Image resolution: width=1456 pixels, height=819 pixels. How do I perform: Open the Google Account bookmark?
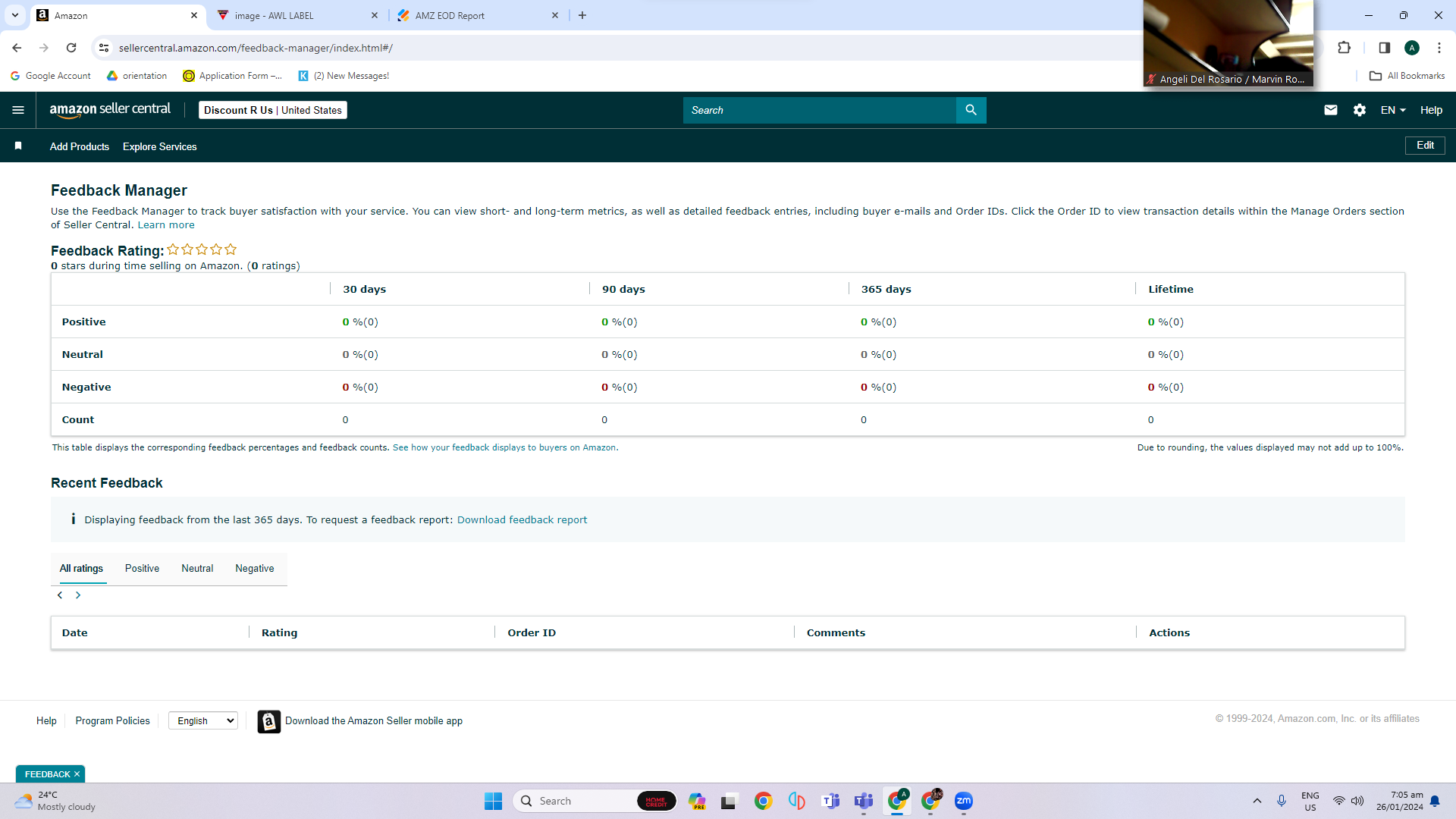51,76
